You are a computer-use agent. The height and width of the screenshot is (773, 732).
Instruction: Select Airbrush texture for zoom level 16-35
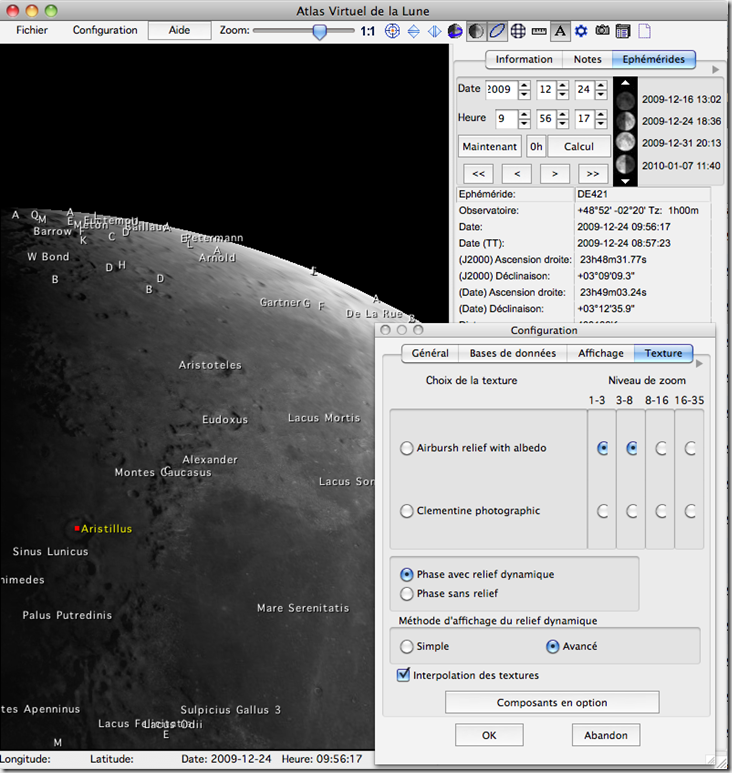click(690, 449)
